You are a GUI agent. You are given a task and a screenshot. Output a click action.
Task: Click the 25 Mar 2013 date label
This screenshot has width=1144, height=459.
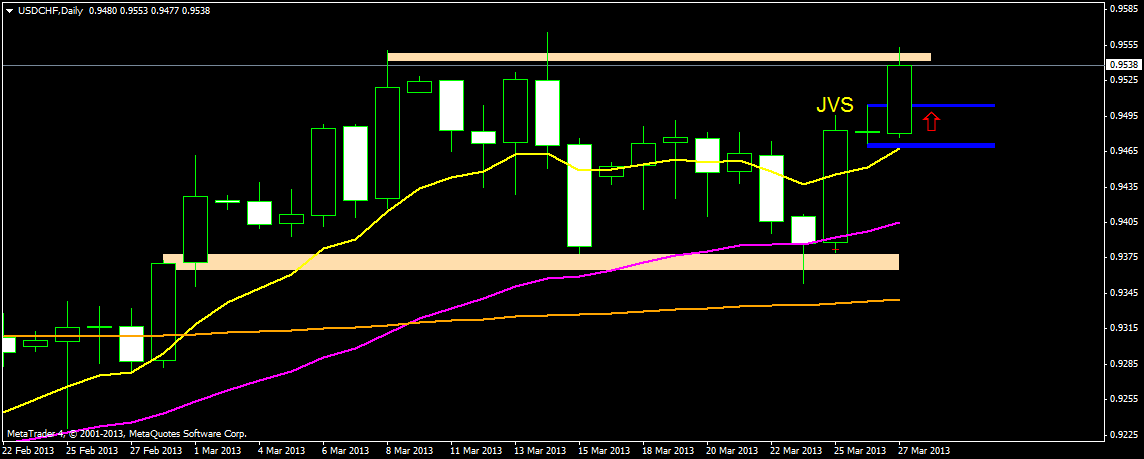click(x=862, y=451)
